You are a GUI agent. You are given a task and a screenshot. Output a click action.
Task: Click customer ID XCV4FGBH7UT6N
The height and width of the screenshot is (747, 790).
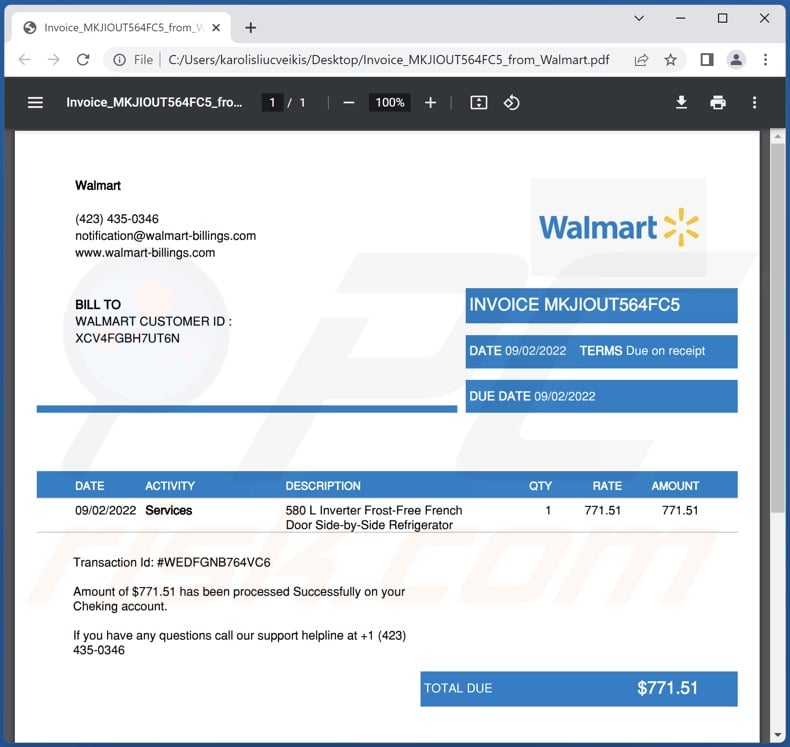tap(127, 338)
